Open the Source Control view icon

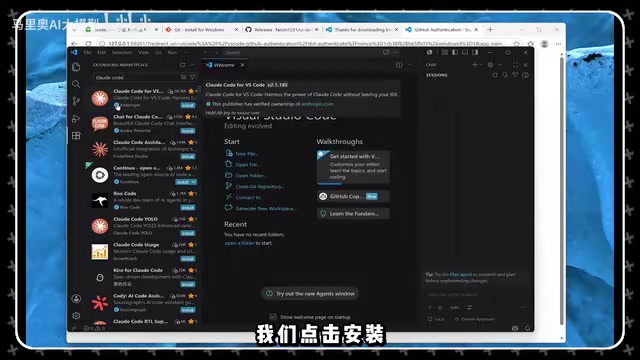(x=76, y=101)
